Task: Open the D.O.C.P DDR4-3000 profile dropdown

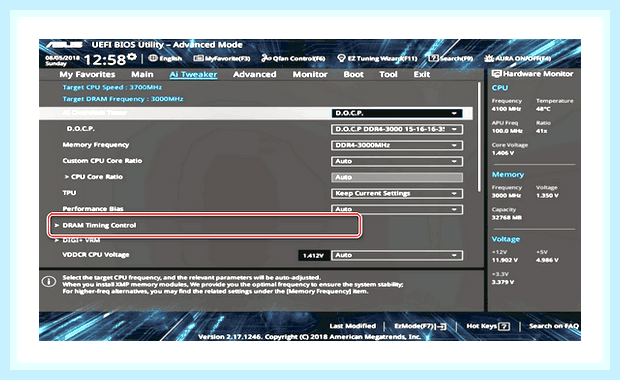Action: click(x=397, y=129)
